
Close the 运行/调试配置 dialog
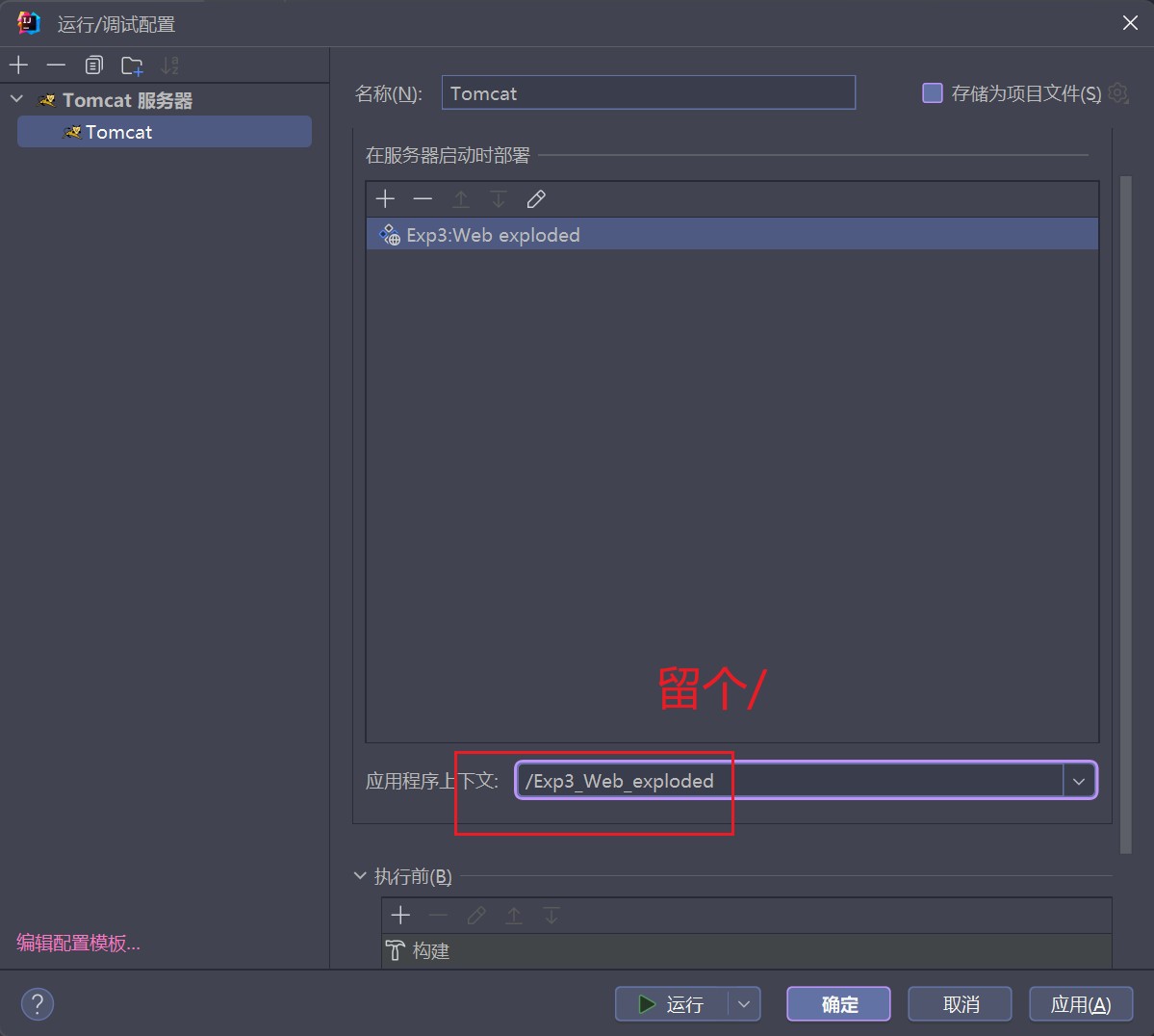click(1131, 23)
